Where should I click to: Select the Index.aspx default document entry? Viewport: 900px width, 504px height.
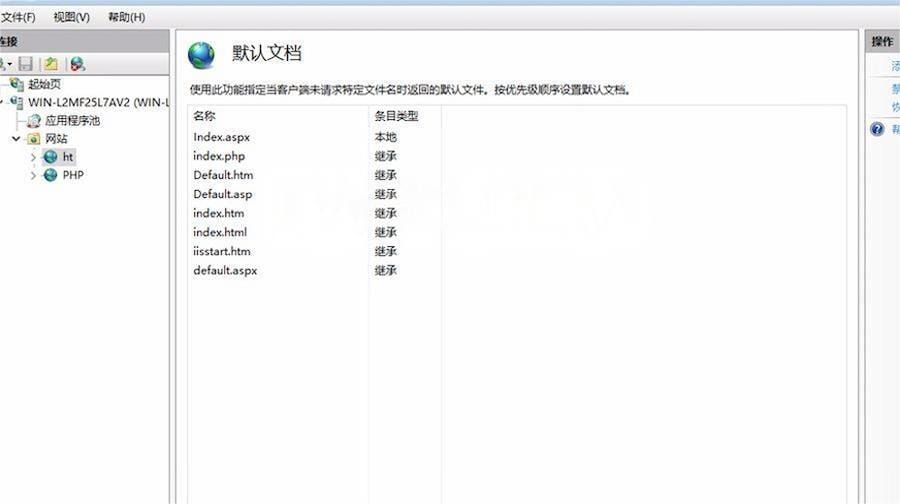tap(221, 137)
